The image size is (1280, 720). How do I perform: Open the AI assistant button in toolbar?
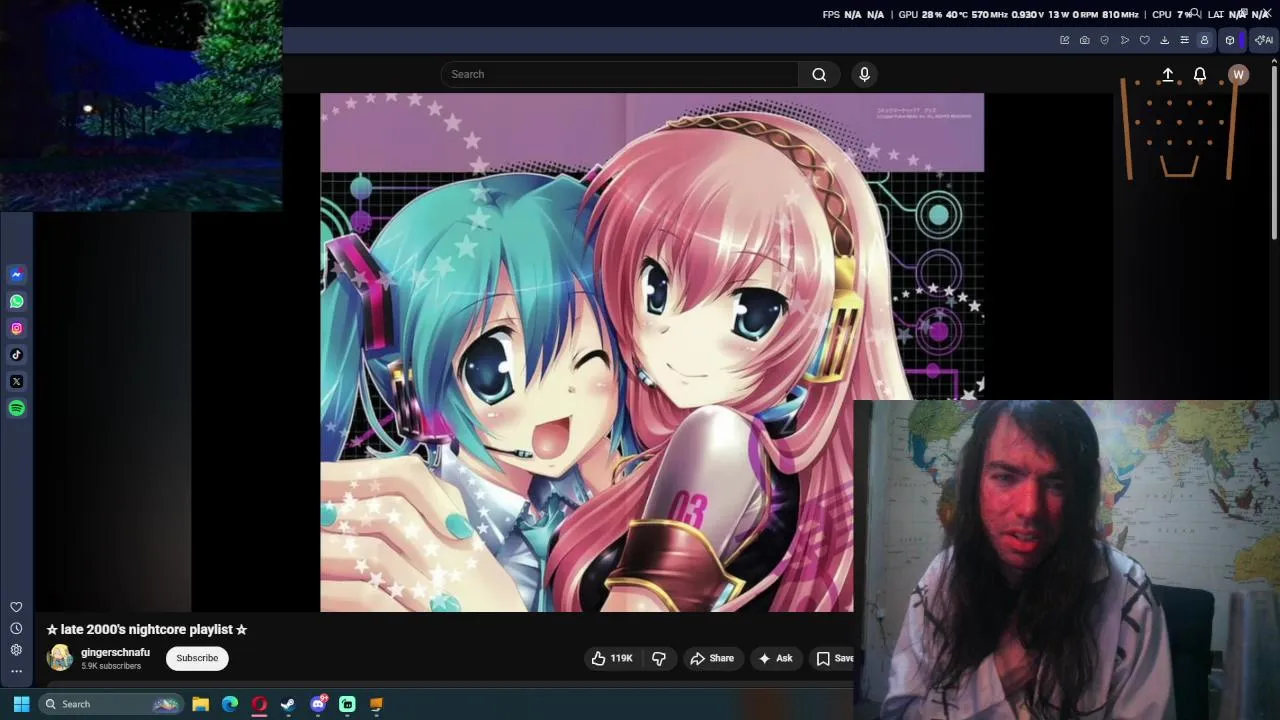[1264, 40]
